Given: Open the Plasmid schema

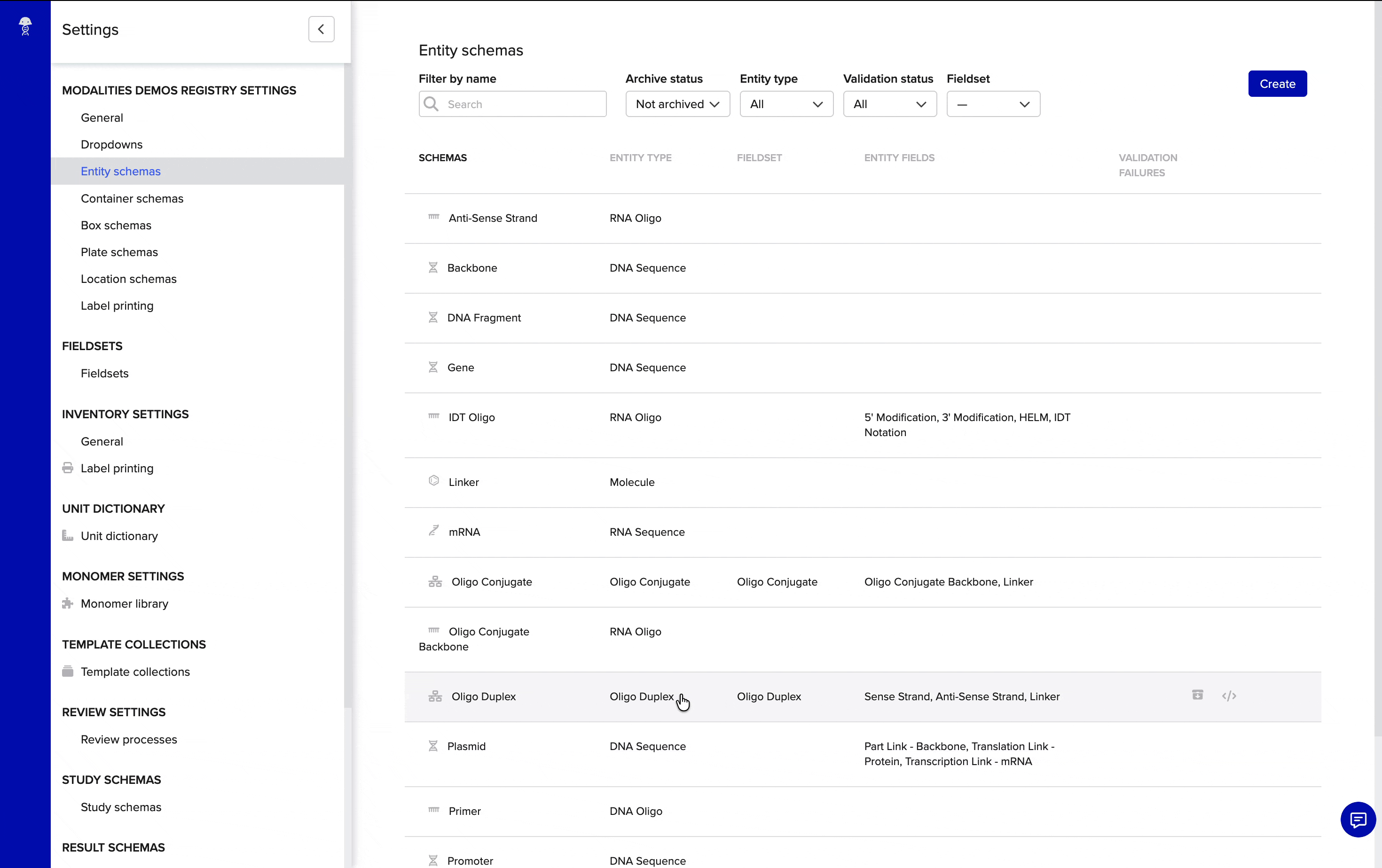Looking at the screenshot, I should point(466,746).
